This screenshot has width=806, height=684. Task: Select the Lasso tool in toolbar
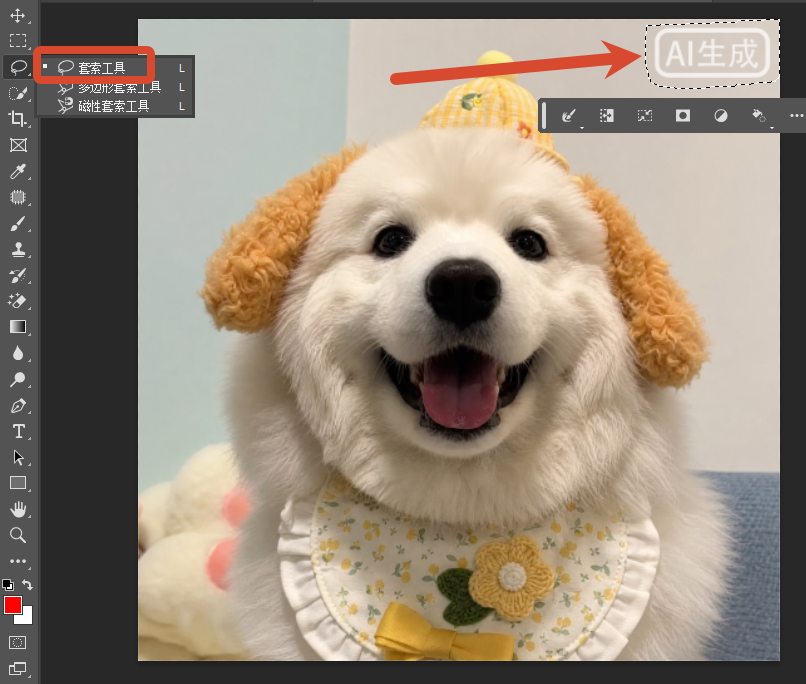click(17, 67)
